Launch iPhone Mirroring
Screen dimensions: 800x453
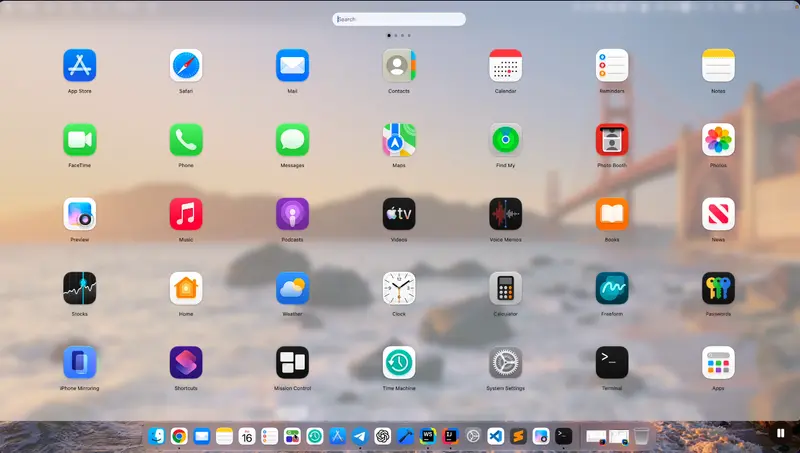pyautogui.click(x=80, y=363)
